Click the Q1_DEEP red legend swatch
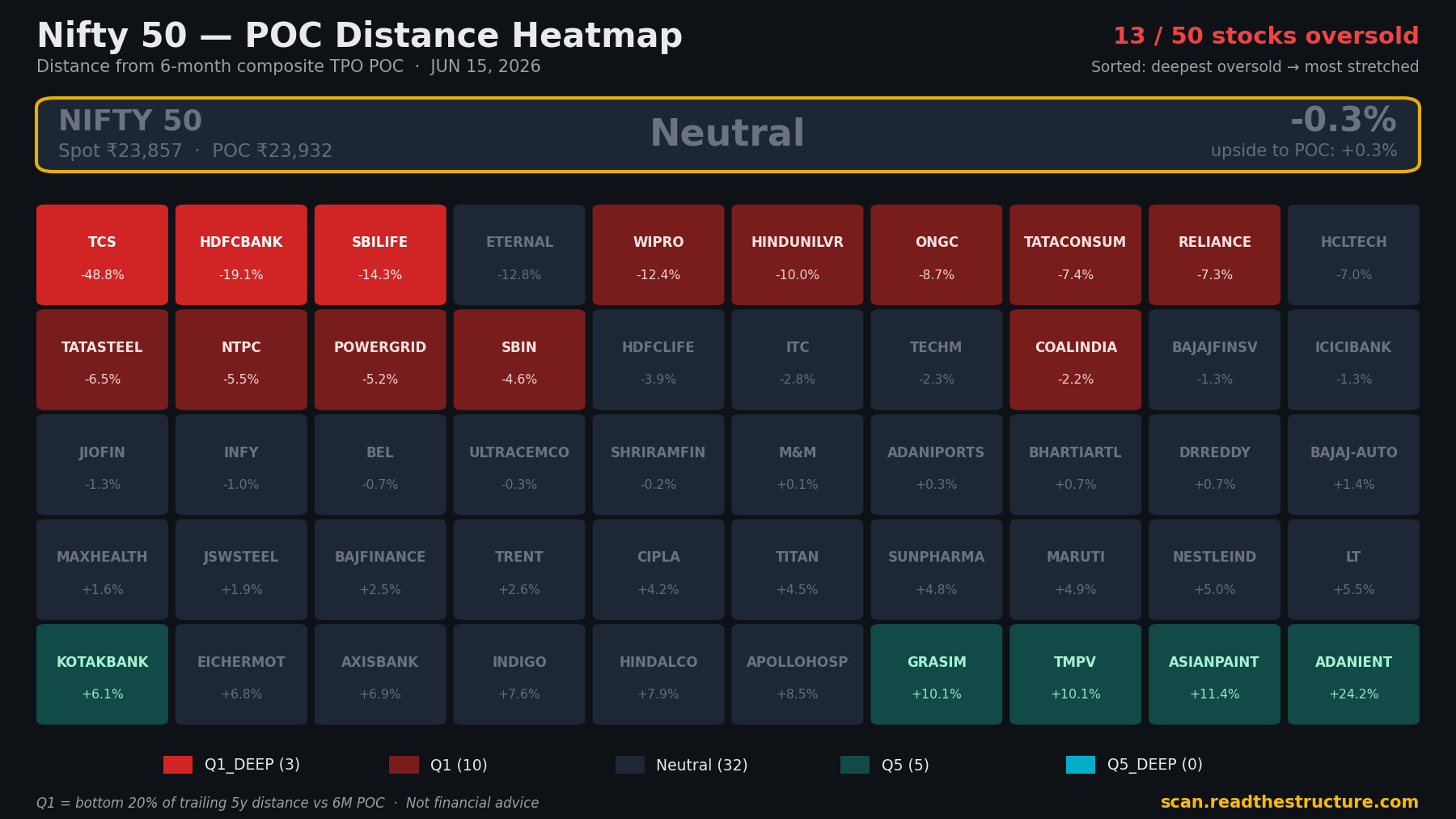The image size is (1456, 819). (x=178, y=765)
